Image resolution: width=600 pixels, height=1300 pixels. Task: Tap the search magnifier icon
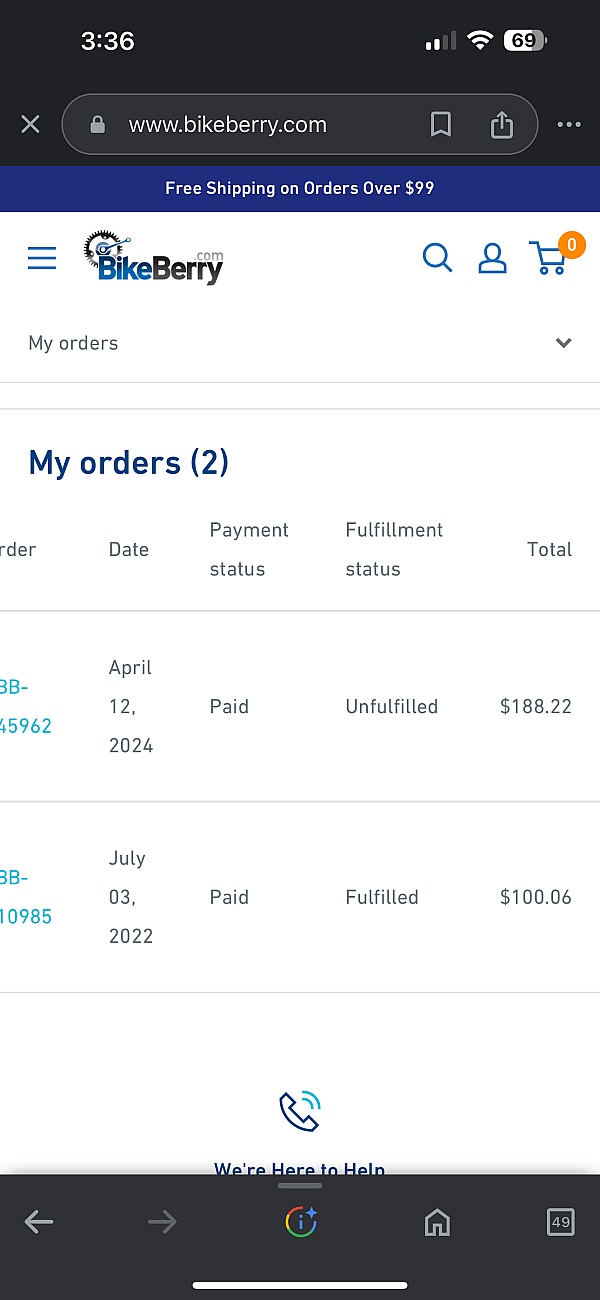point(437,258)
